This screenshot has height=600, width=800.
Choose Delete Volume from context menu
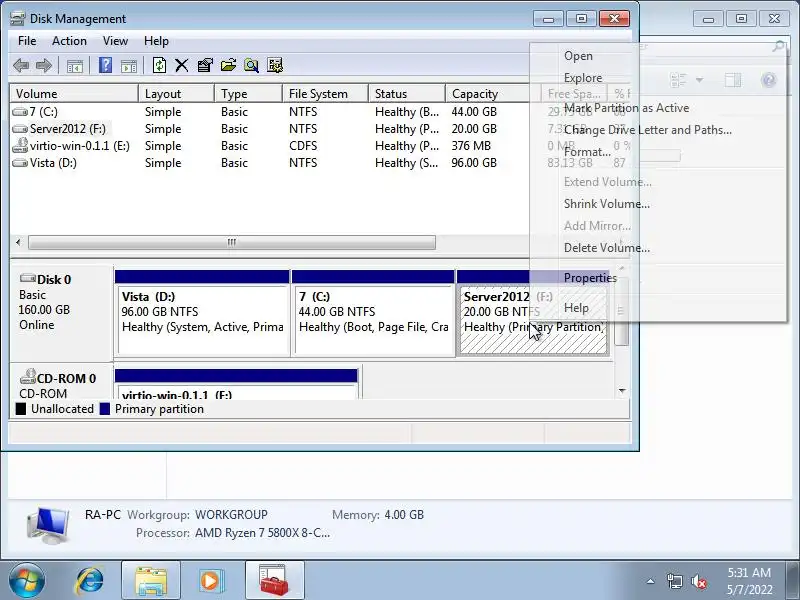coord(658,248)
